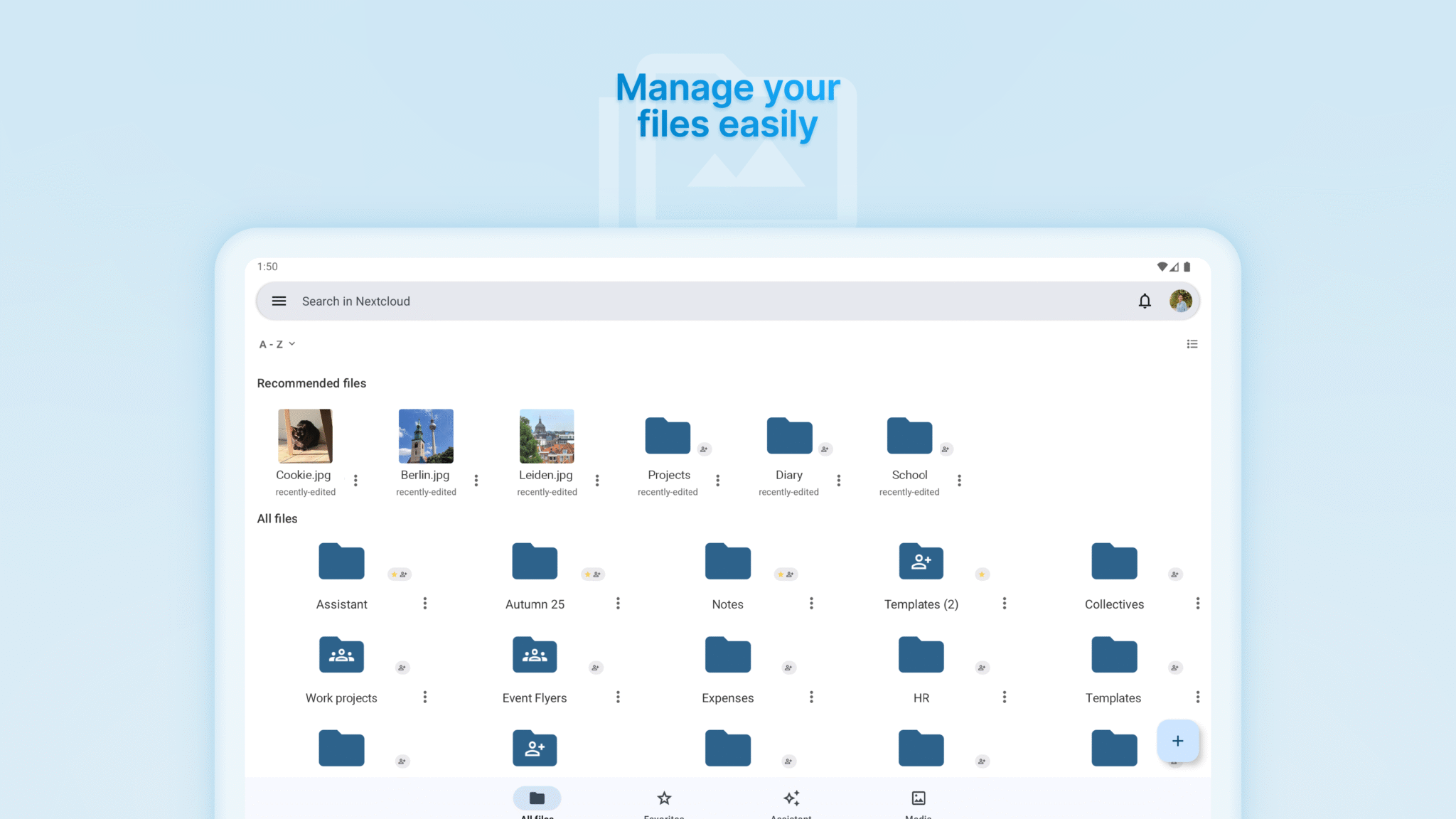Open the hamburger navigation menu
Image resolution: width=1456 pixels, height=819 pixels.
279,301
